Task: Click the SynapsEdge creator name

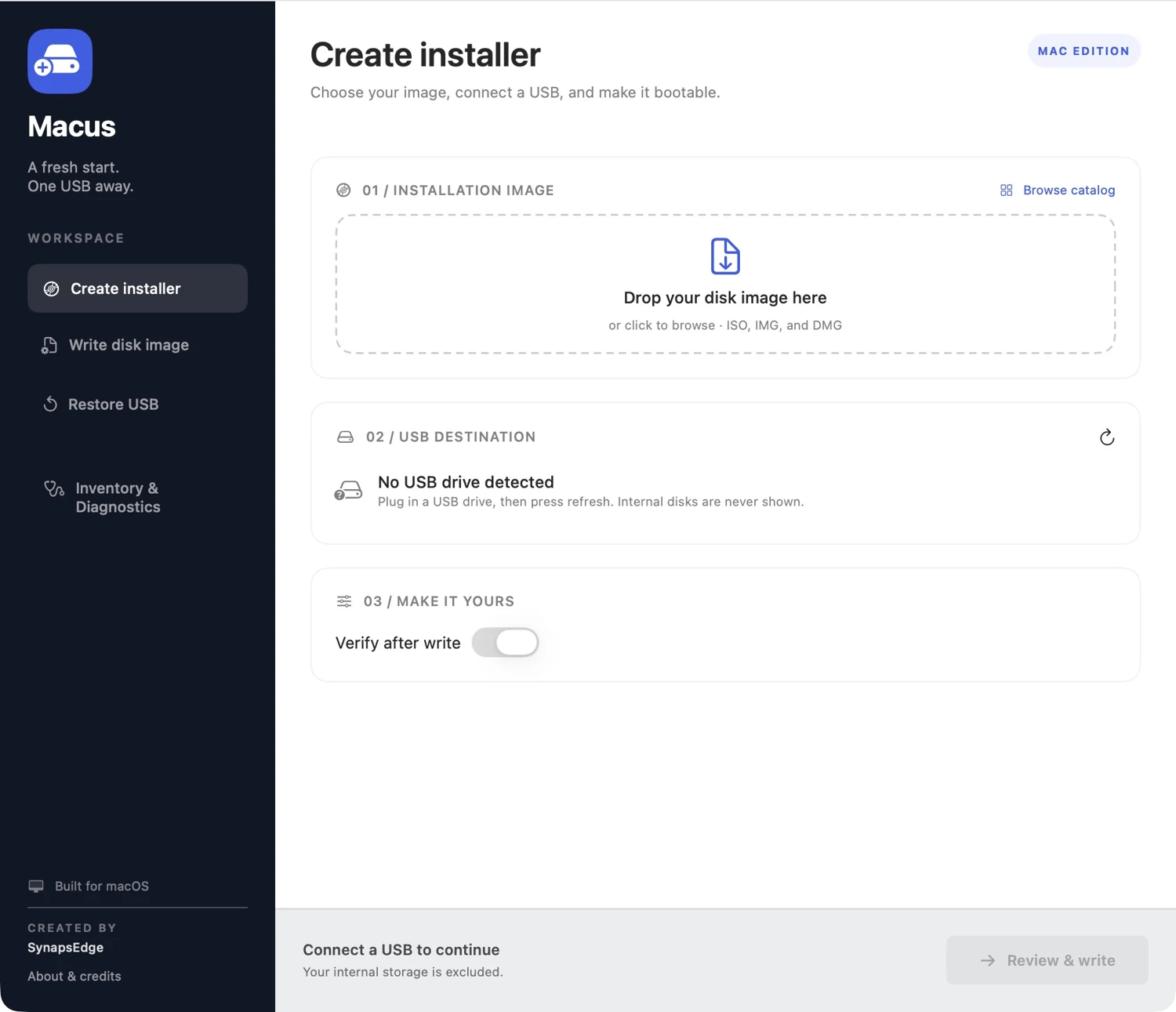Action: coord(66,947)
